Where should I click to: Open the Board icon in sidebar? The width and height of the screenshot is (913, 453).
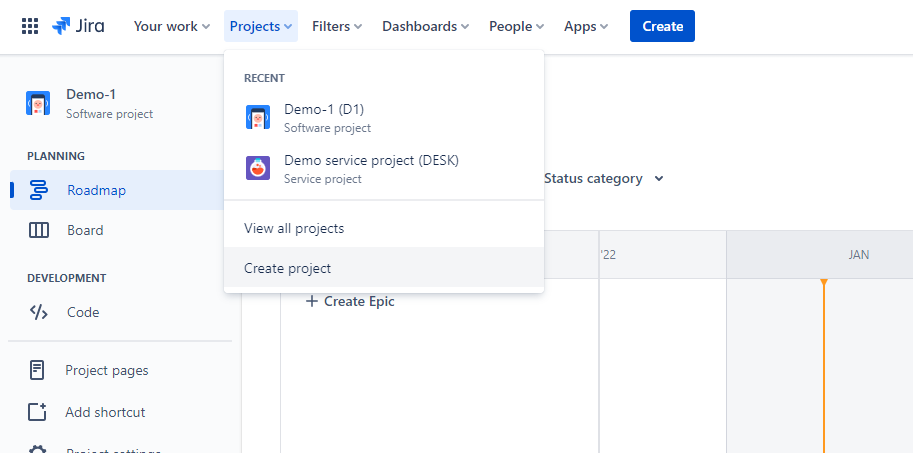pyautogui.click(x=39, y=230)
